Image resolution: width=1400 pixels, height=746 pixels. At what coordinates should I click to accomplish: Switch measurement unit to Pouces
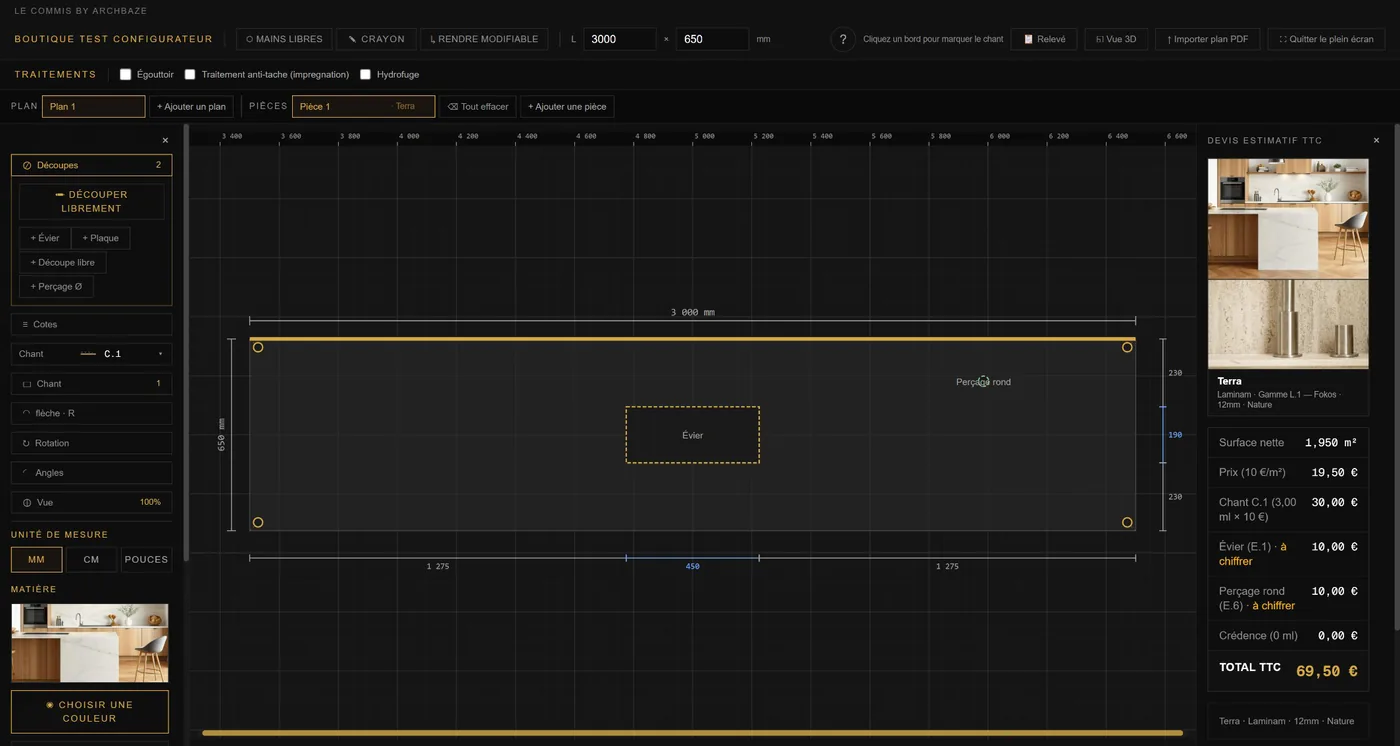pos(146,559)
